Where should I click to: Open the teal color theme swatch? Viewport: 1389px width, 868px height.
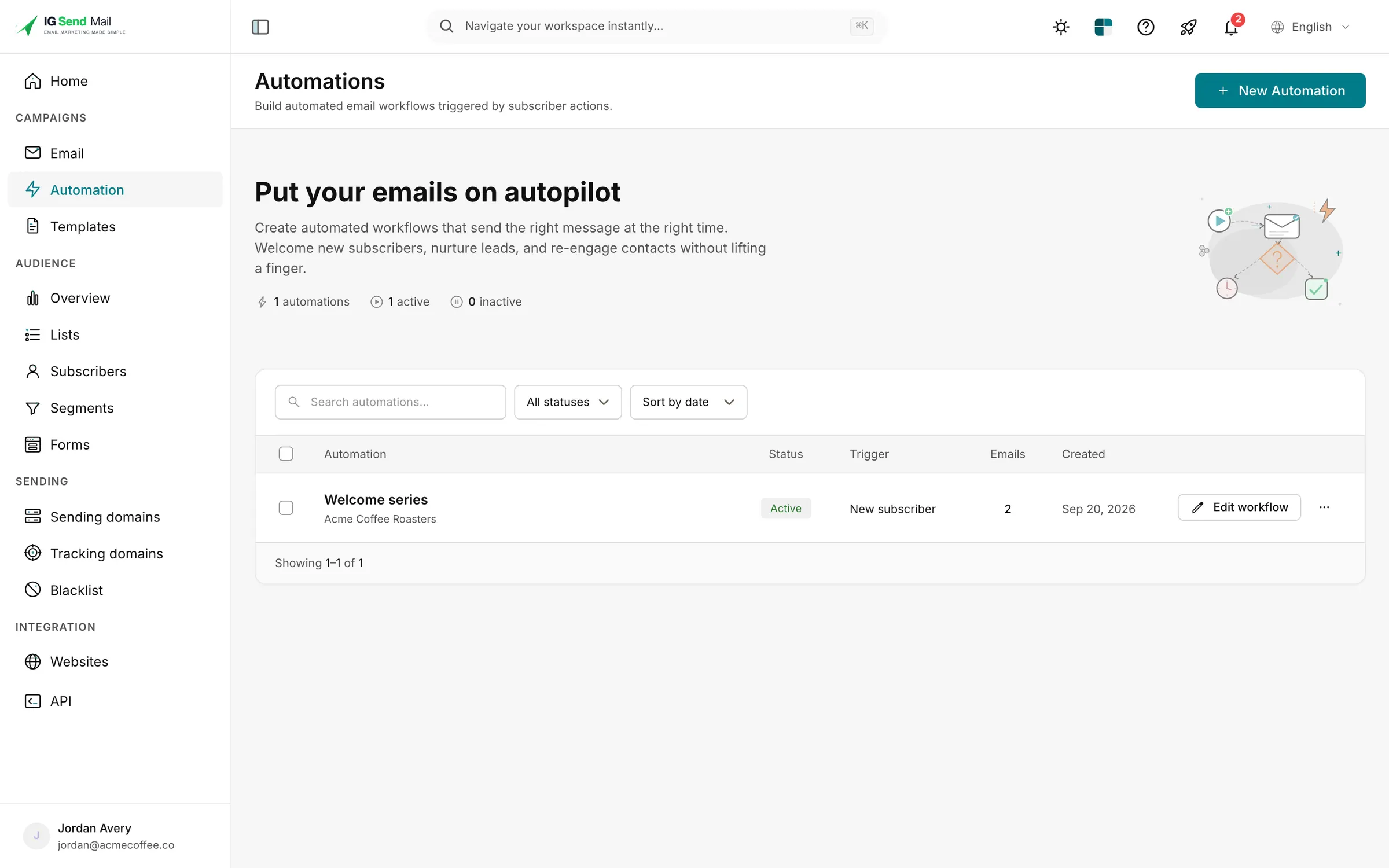[x=1103, y=27]
